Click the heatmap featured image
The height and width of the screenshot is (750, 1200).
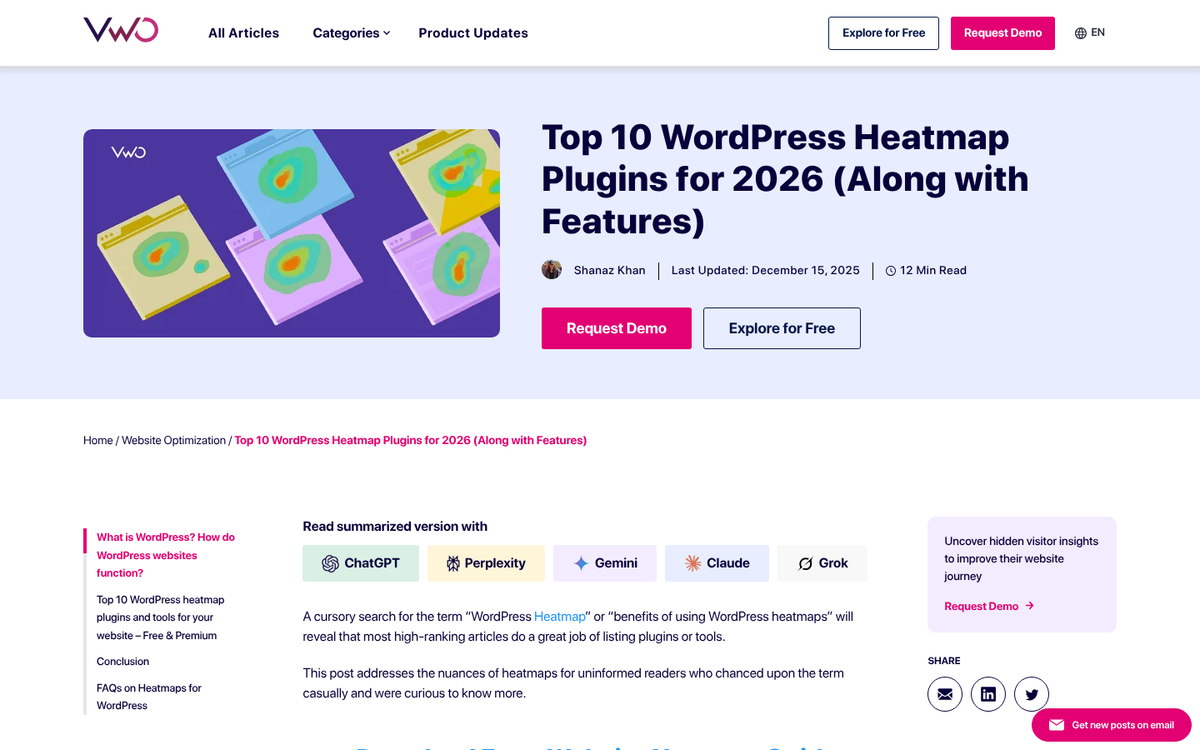(291, 232)
